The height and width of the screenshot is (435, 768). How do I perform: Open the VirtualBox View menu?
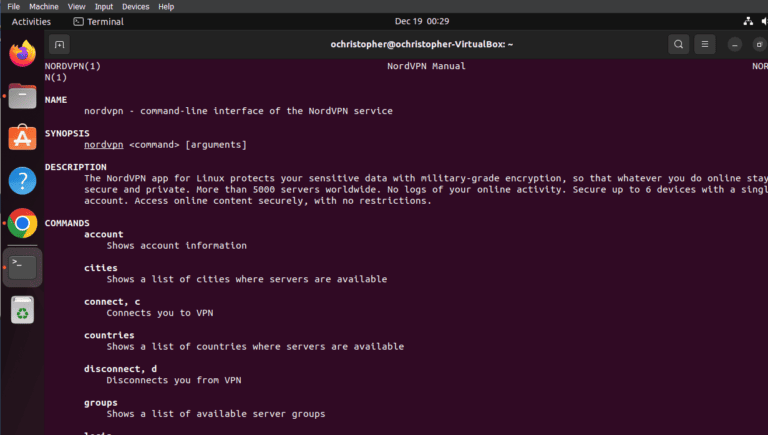[76, 6]
